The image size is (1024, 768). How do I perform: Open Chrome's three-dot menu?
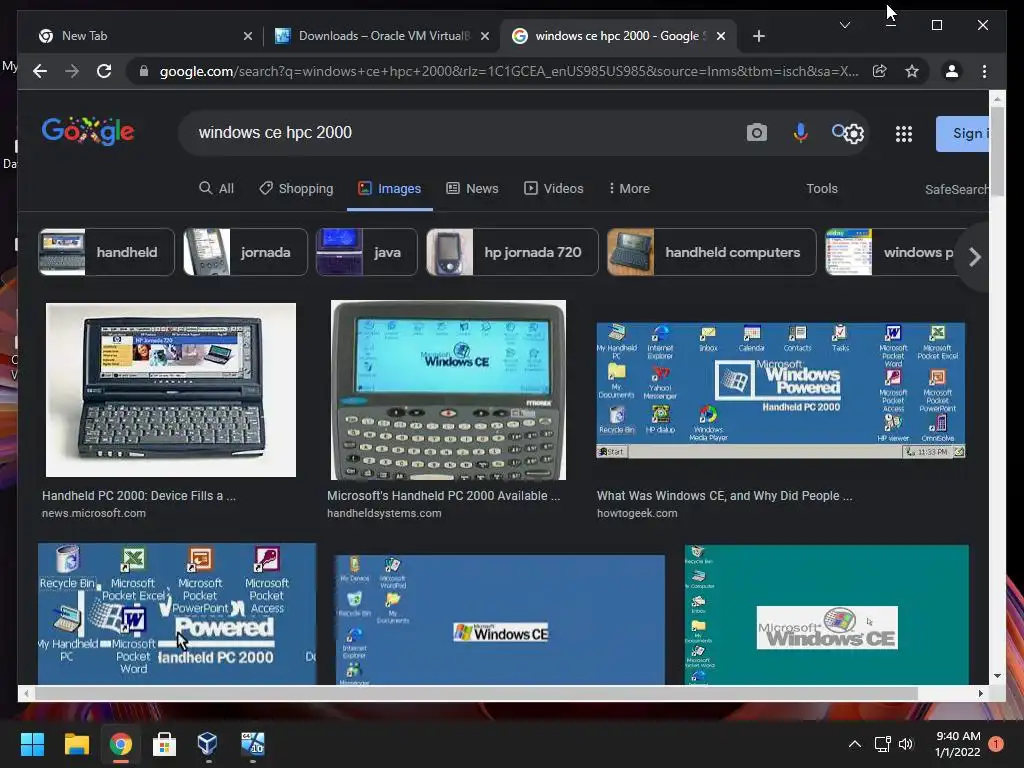(x=984, y=71)
